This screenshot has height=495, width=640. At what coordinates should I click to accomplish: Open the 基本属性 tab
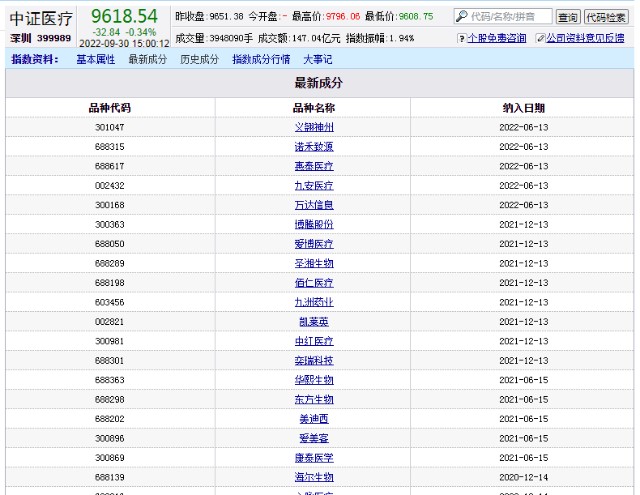[x=95, y=60]
